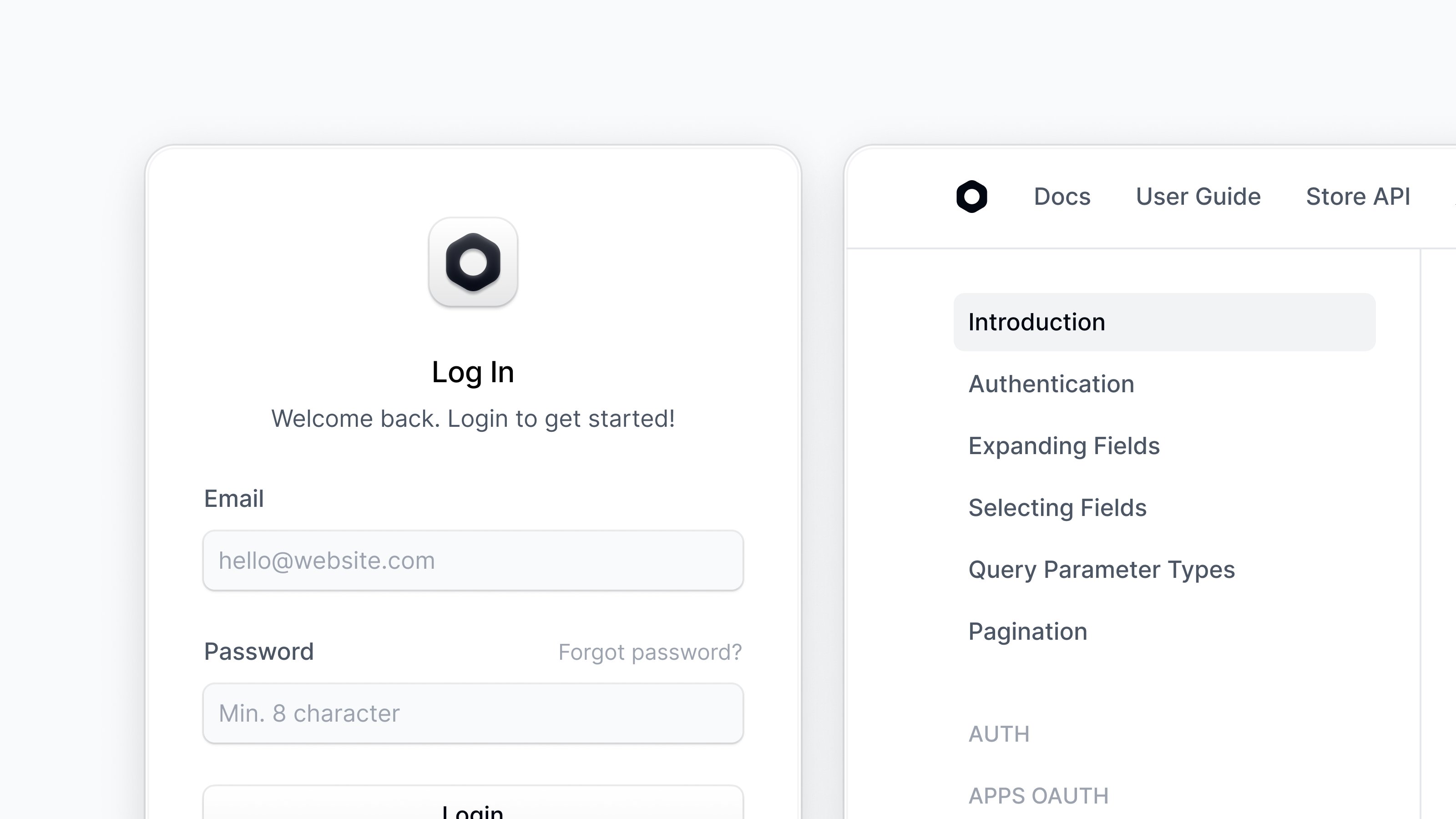Open the Pagination sidebar entry
The width and height of the screenshot is (1456, 819).
click(1027, 632)
